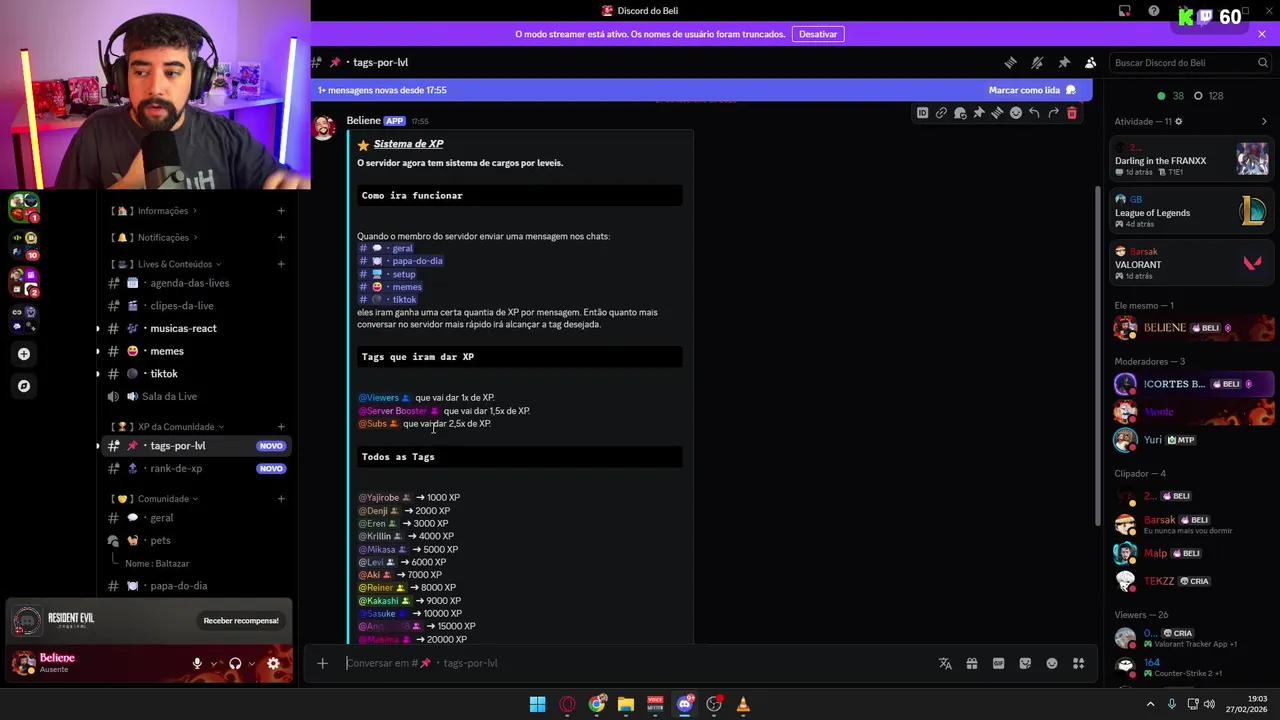The height and width of the screenshot is (720, 1280).
Task: Pin the message from hover toolbar
Action: 978,113
